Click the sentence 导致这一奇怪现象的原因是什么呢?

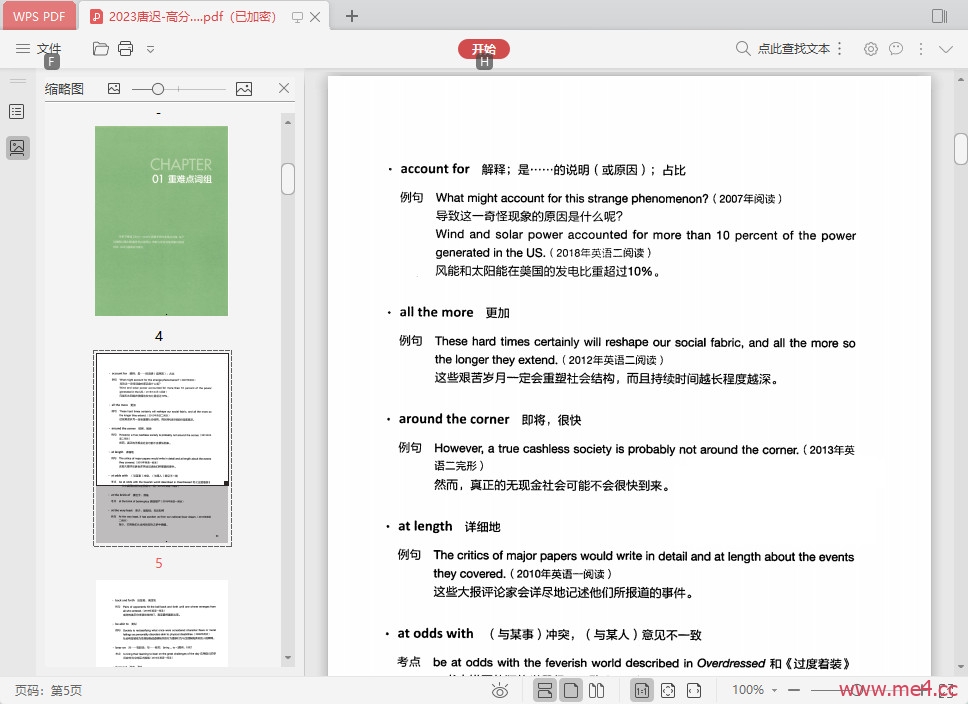click(529, 216)
